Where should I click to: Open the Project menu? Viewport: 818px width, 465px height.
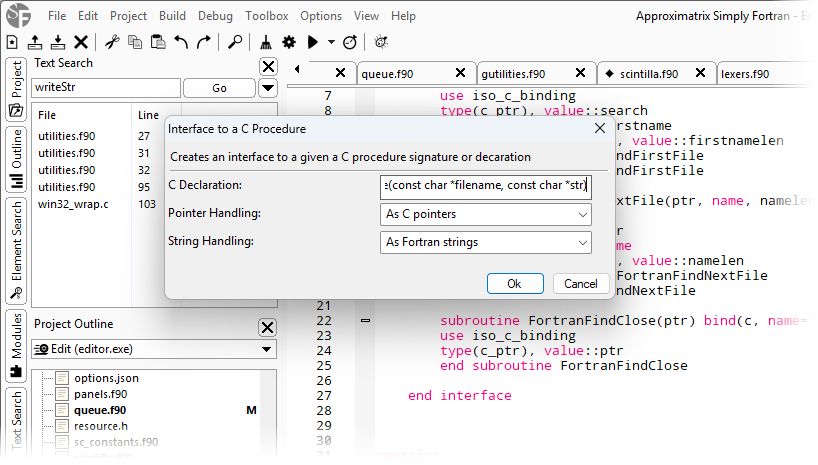coord(128,16)
